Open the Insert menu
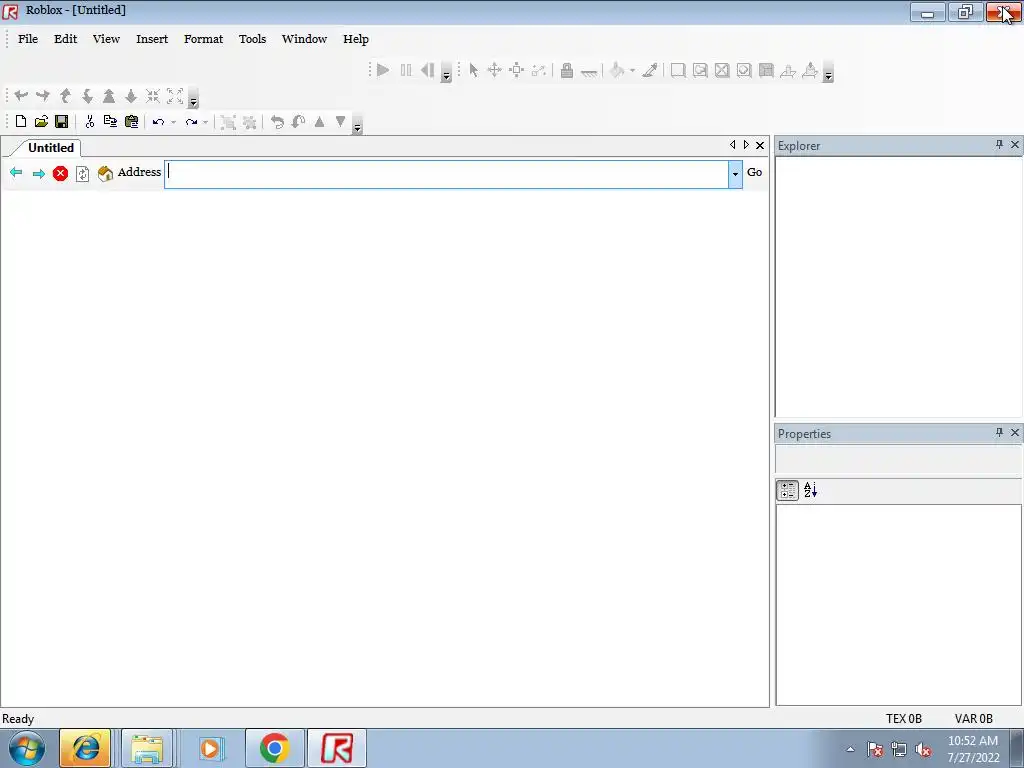This screenshot has height=768, width=1024. 152,39
